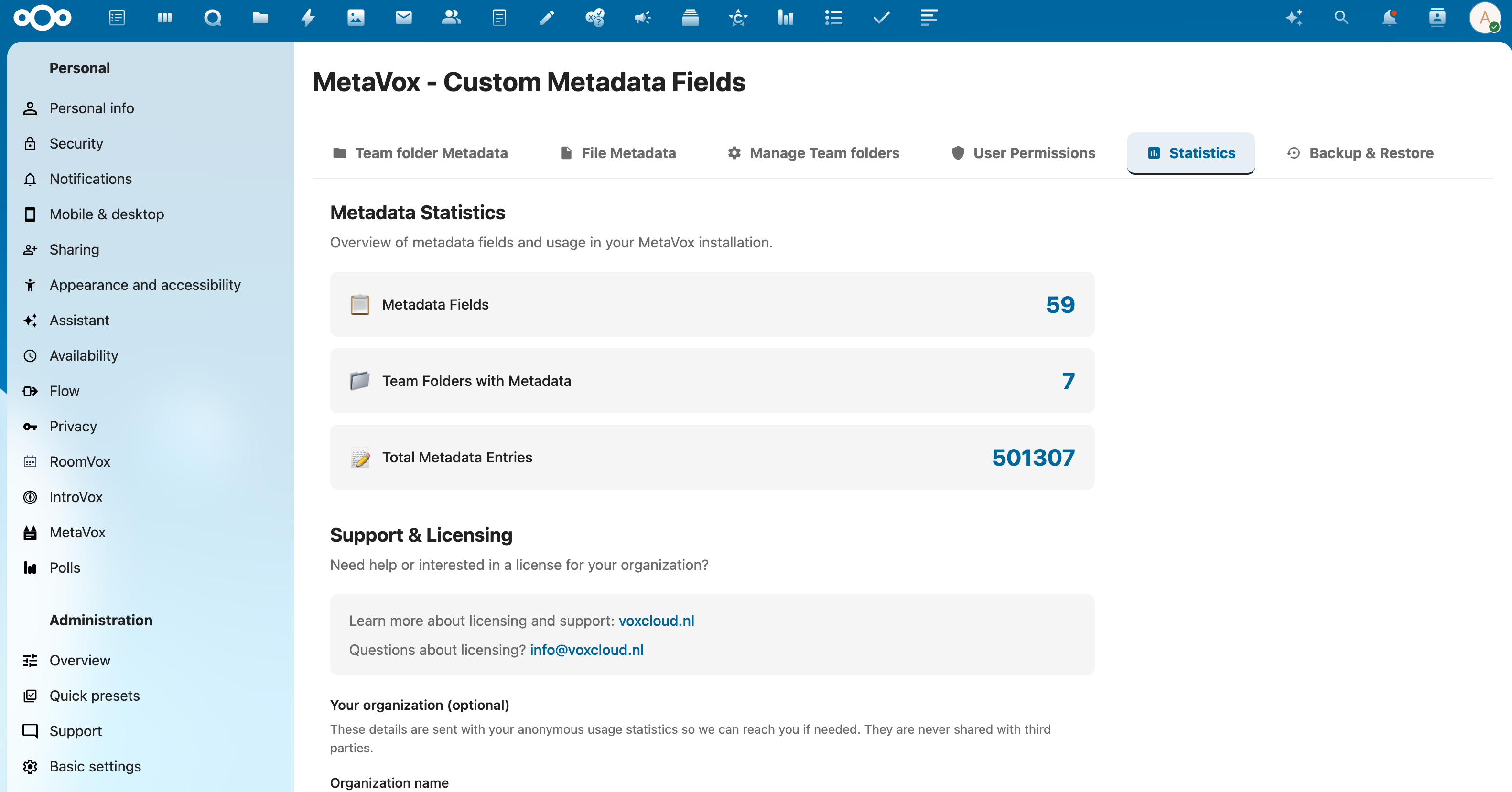Open the Activity lightning bolt icon
This screenshot has width=1512, height=792.
coord(308,18)
